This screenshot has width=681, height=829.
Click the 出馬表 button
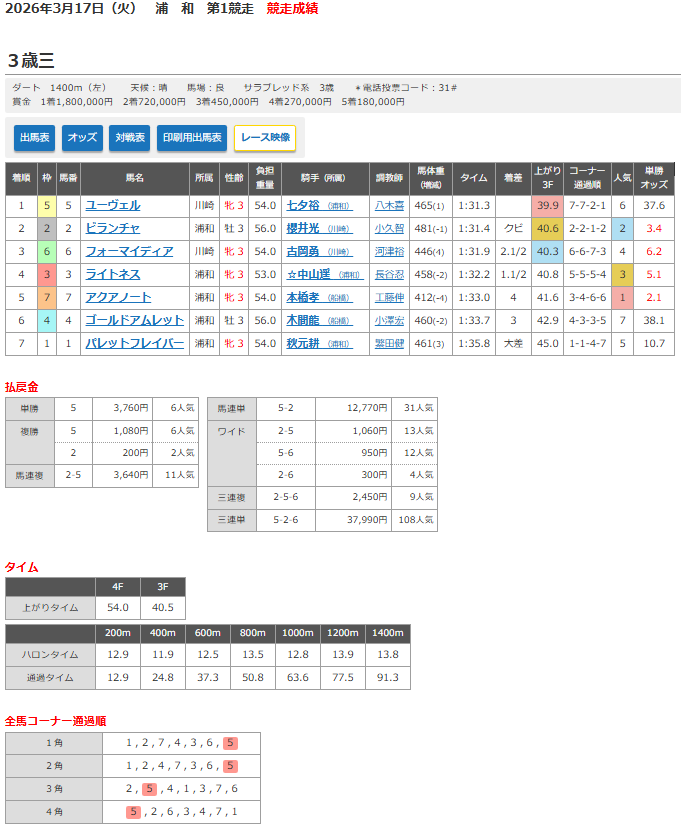35,138
